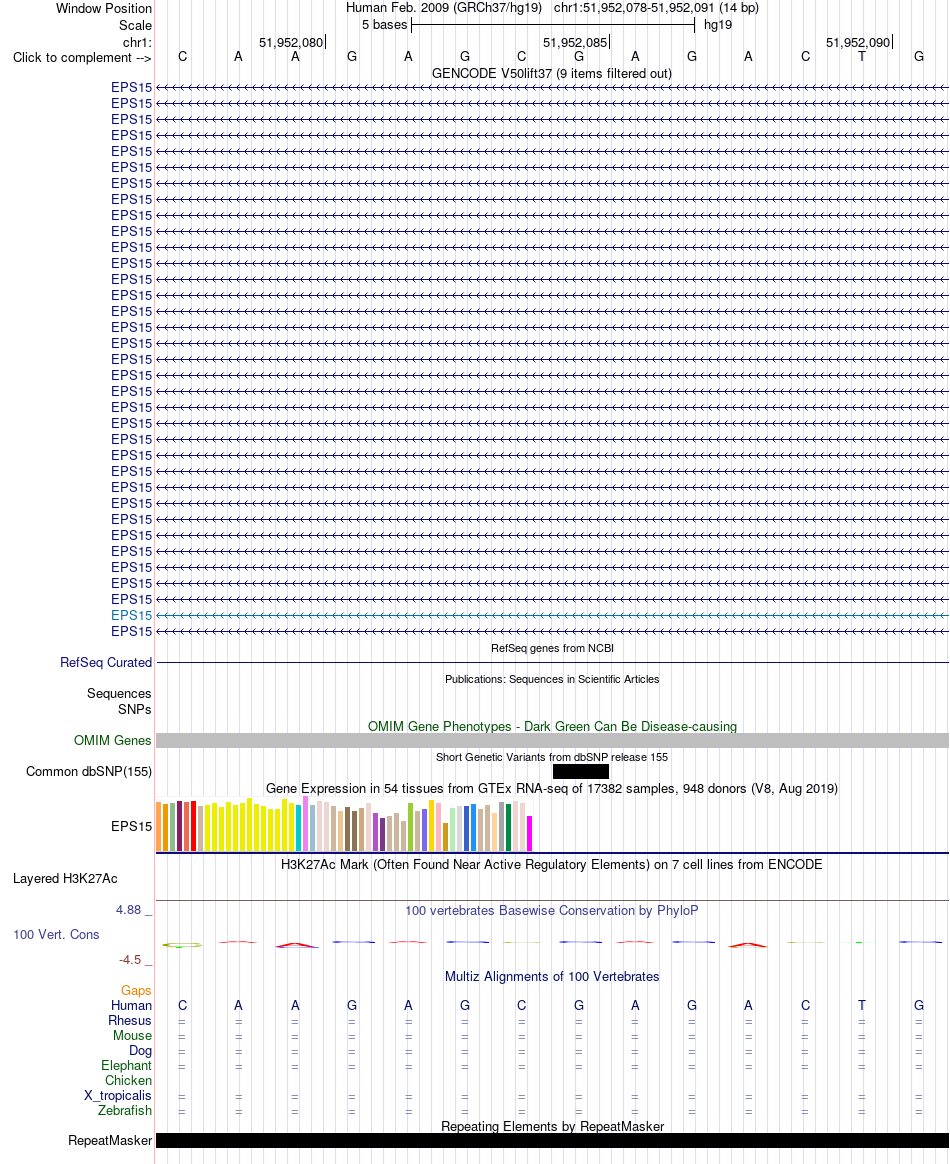Click the orange 'Gaps' label

[136, 990]
